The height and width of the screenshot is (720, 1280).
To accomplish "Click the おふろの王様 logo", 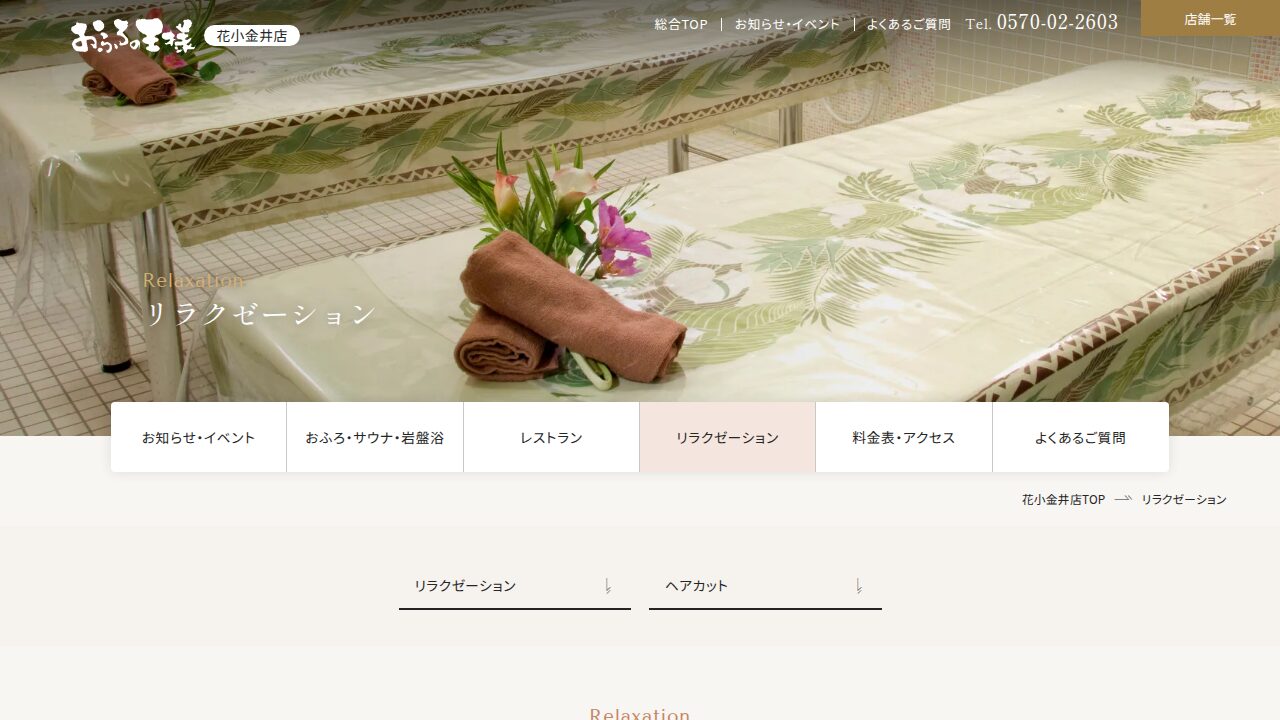I will pos(133,35).
